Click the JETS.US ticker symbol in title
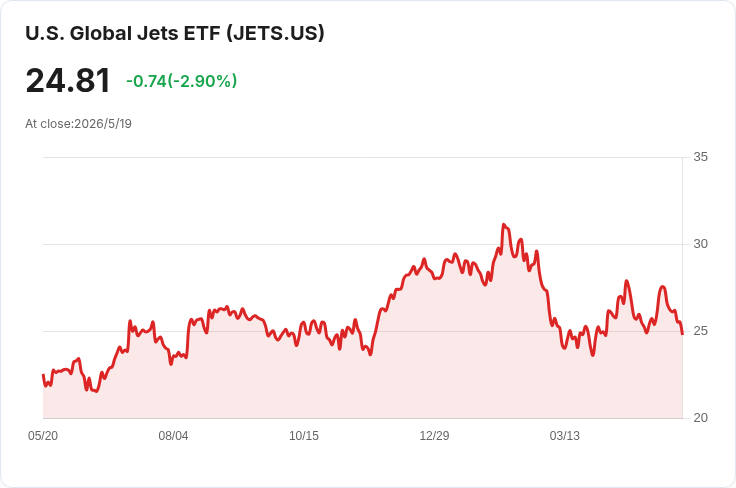Image resolution: width=736 pixels, height=488 pixels. (x=276, y=33)
